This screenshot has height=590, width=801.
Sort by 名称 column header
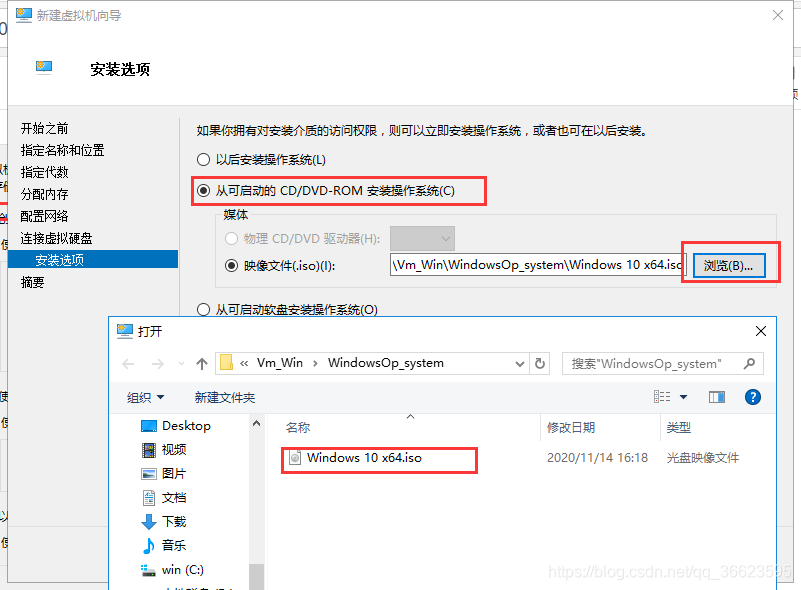298,428
